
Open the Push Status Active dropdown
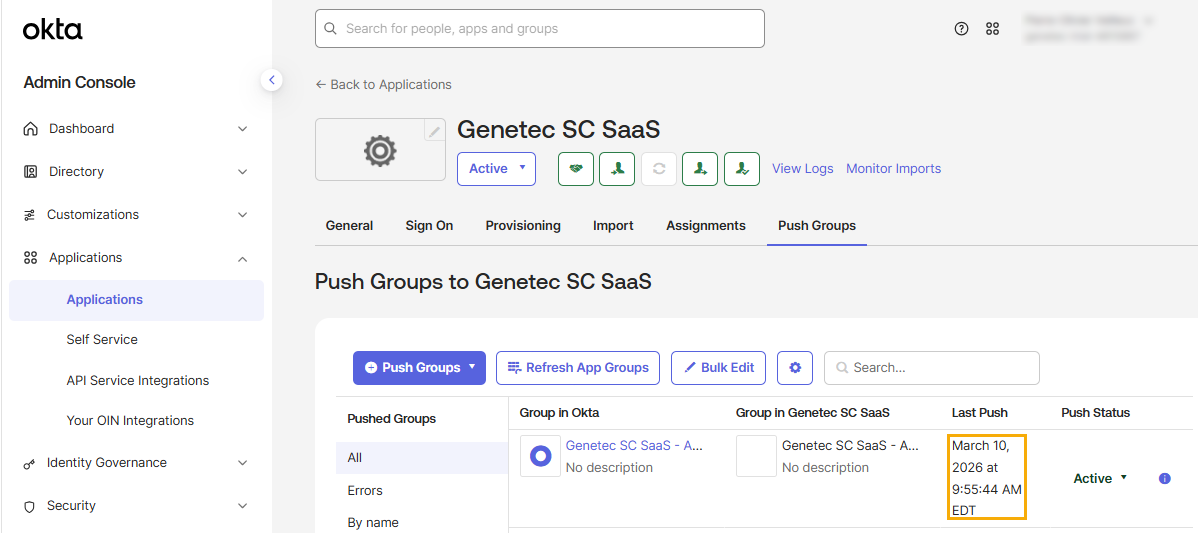[1099, 479]
